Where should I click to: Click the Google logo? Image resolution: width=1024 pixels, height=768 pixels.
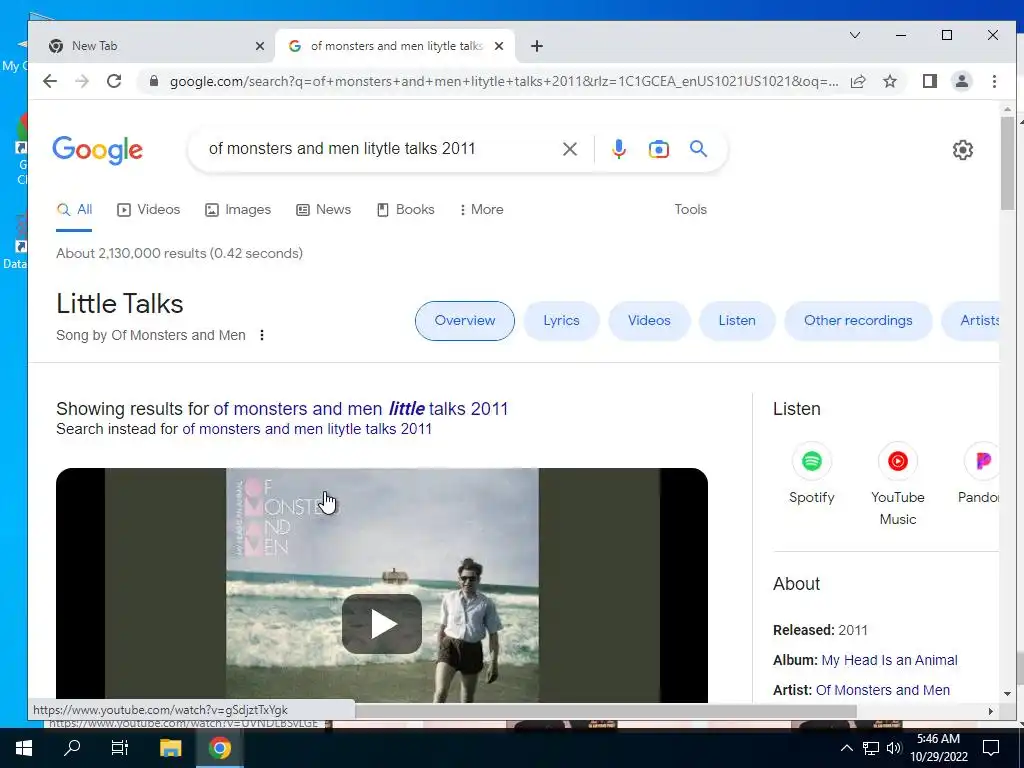[97, 150]
